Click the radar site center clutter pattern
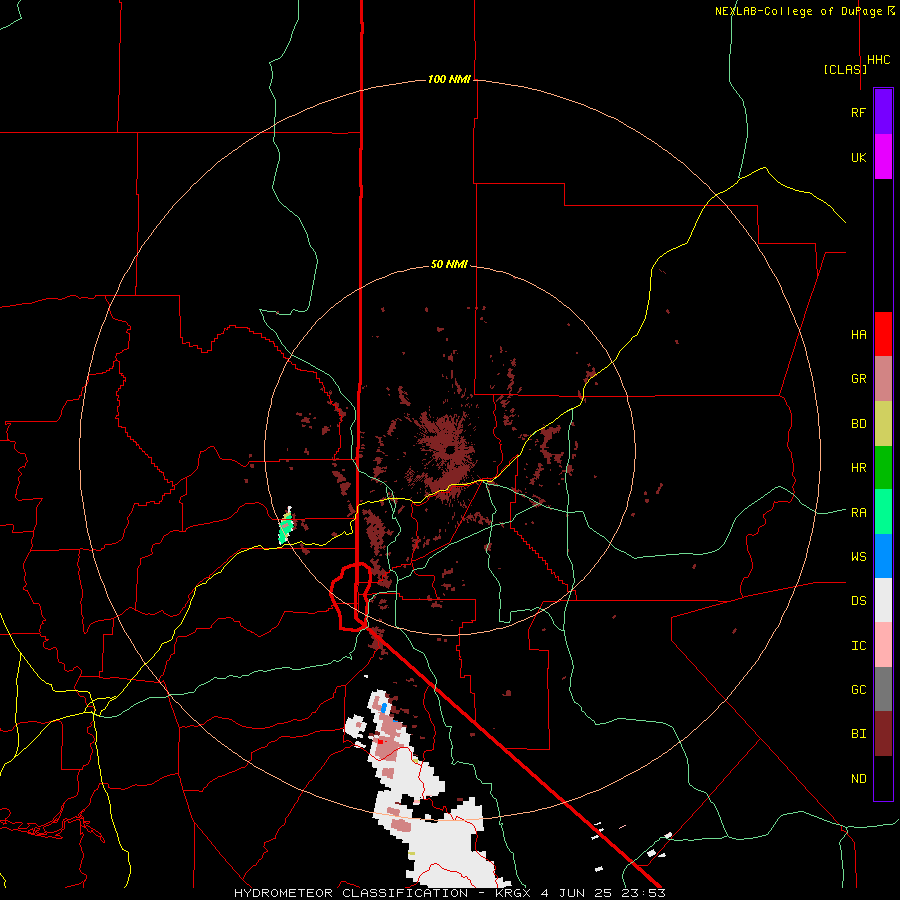900x900 pixels. pos(448,448)
